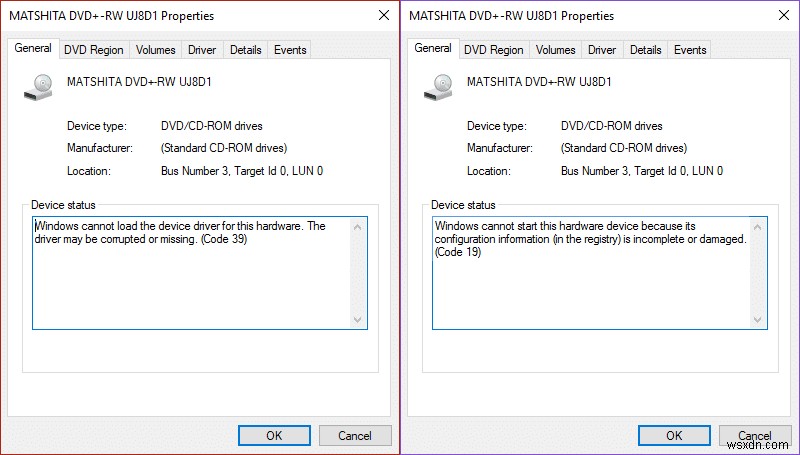
Task: Open DVD Region tab in left dialog
Action: point(94,50)
